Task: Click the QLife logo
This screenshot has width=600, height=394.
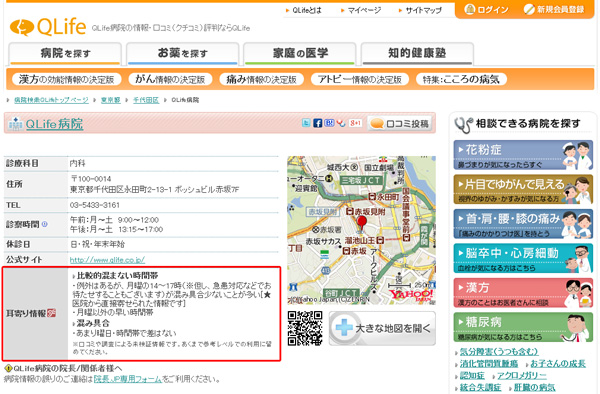Action: click(48, 27)
